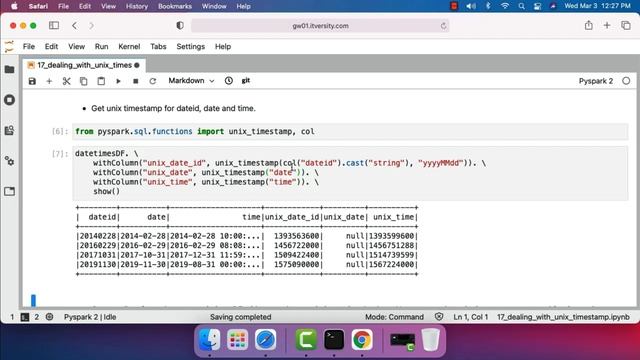
Task: Click 'Pyspark 2 | Idle' status text
Action: tap(90, 317)
